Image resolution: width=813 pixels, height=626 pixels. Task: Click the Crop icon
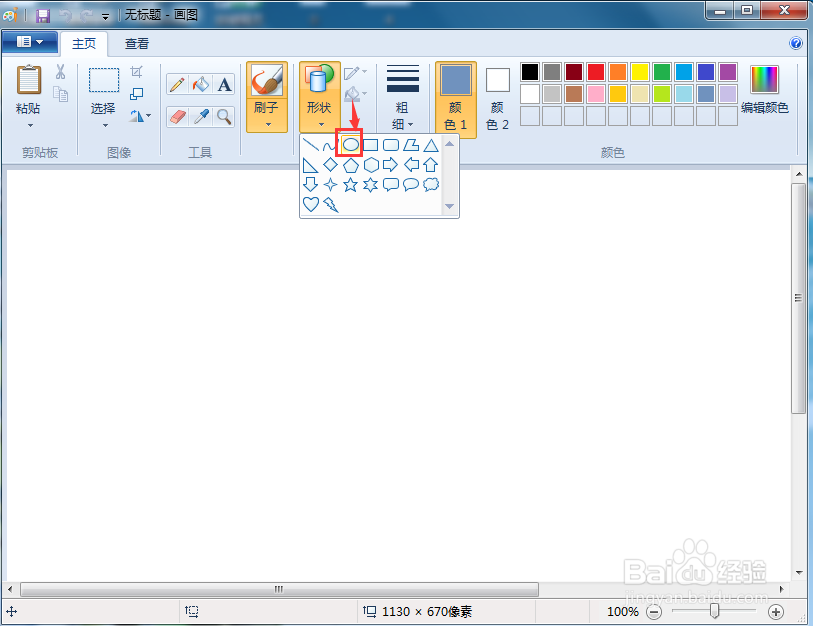pos(136,72)
